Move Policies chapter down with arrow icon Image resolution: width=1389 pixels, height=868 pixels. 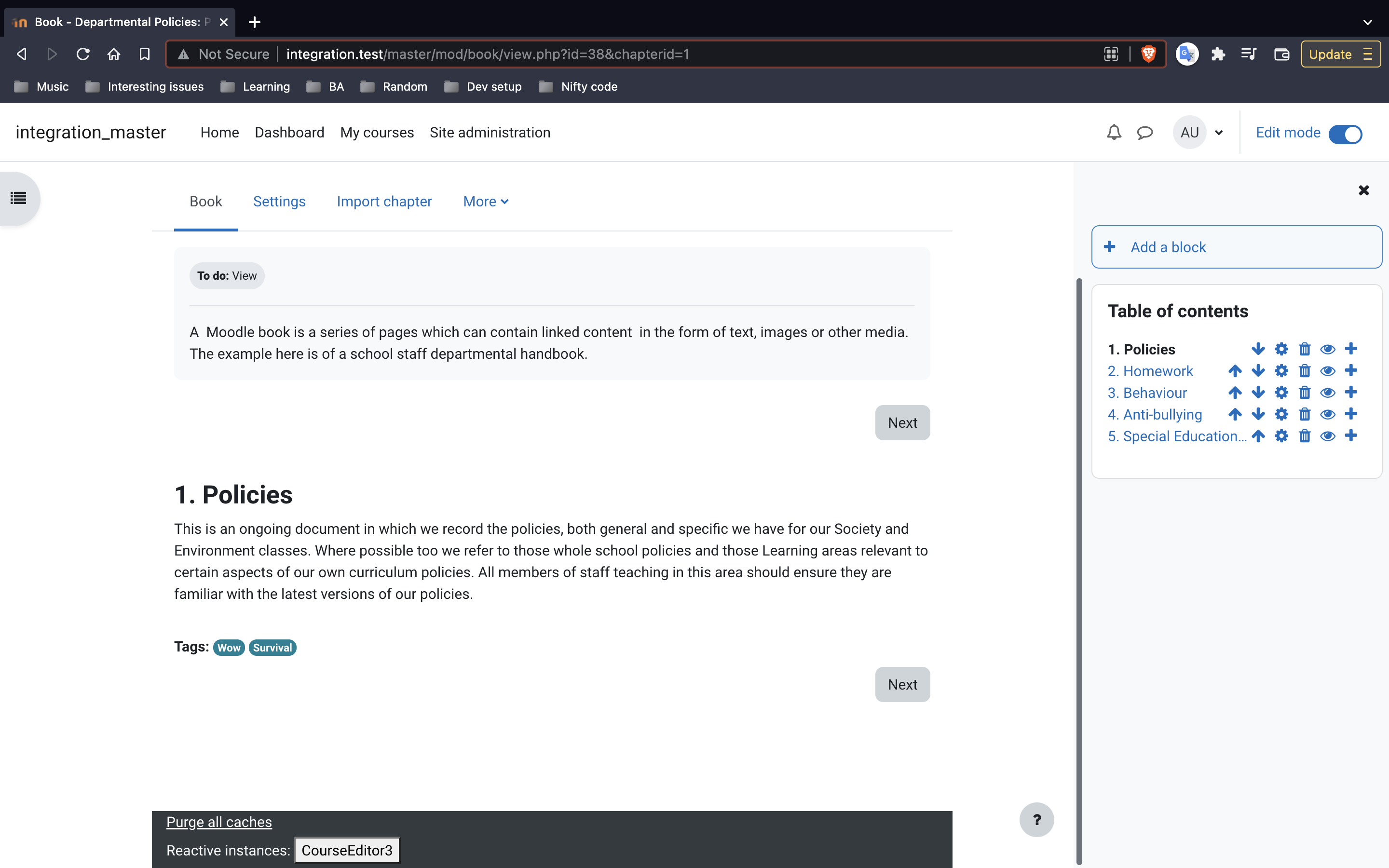pos(1257,349)
